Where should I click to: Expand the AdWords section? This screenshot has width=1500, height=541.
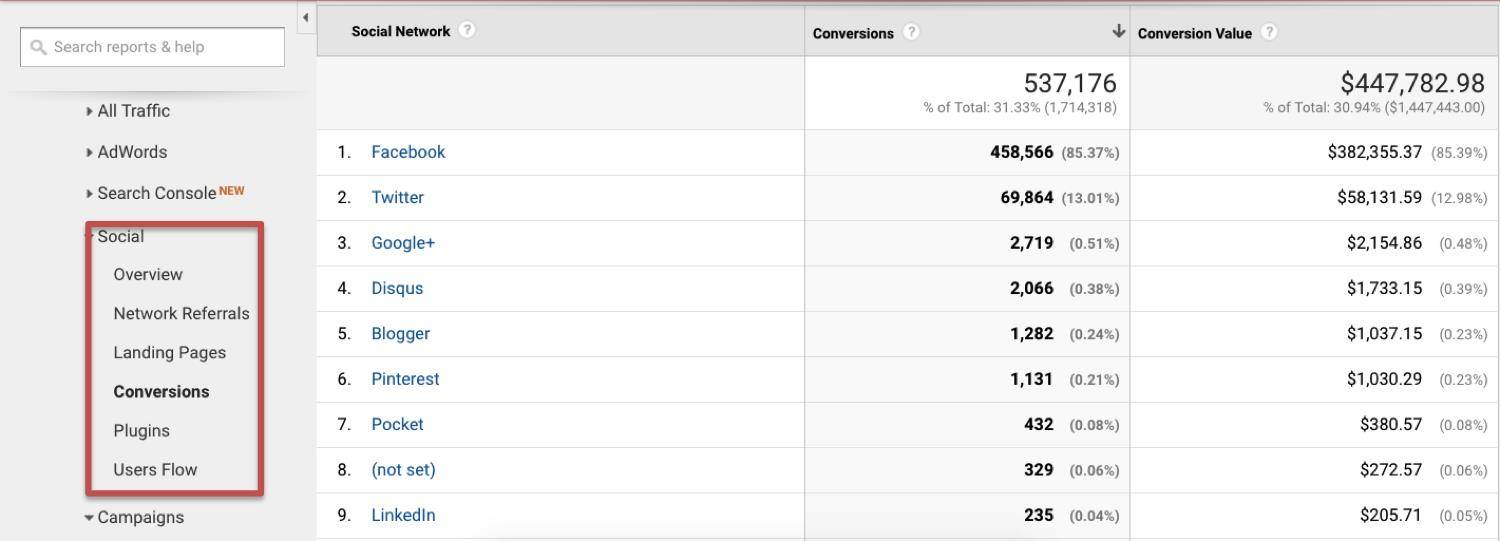coord(127,152)
